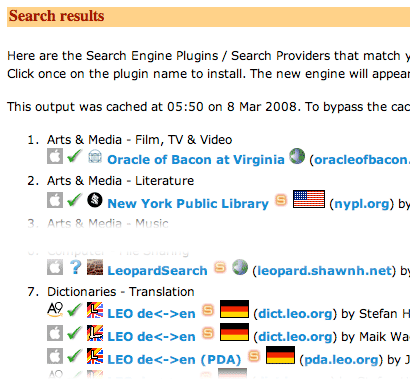The width and height of the screenshot is (410, 392).
Task: Install the Oracle of Bacon at Virginia plugin
Action: pos(196,160)
